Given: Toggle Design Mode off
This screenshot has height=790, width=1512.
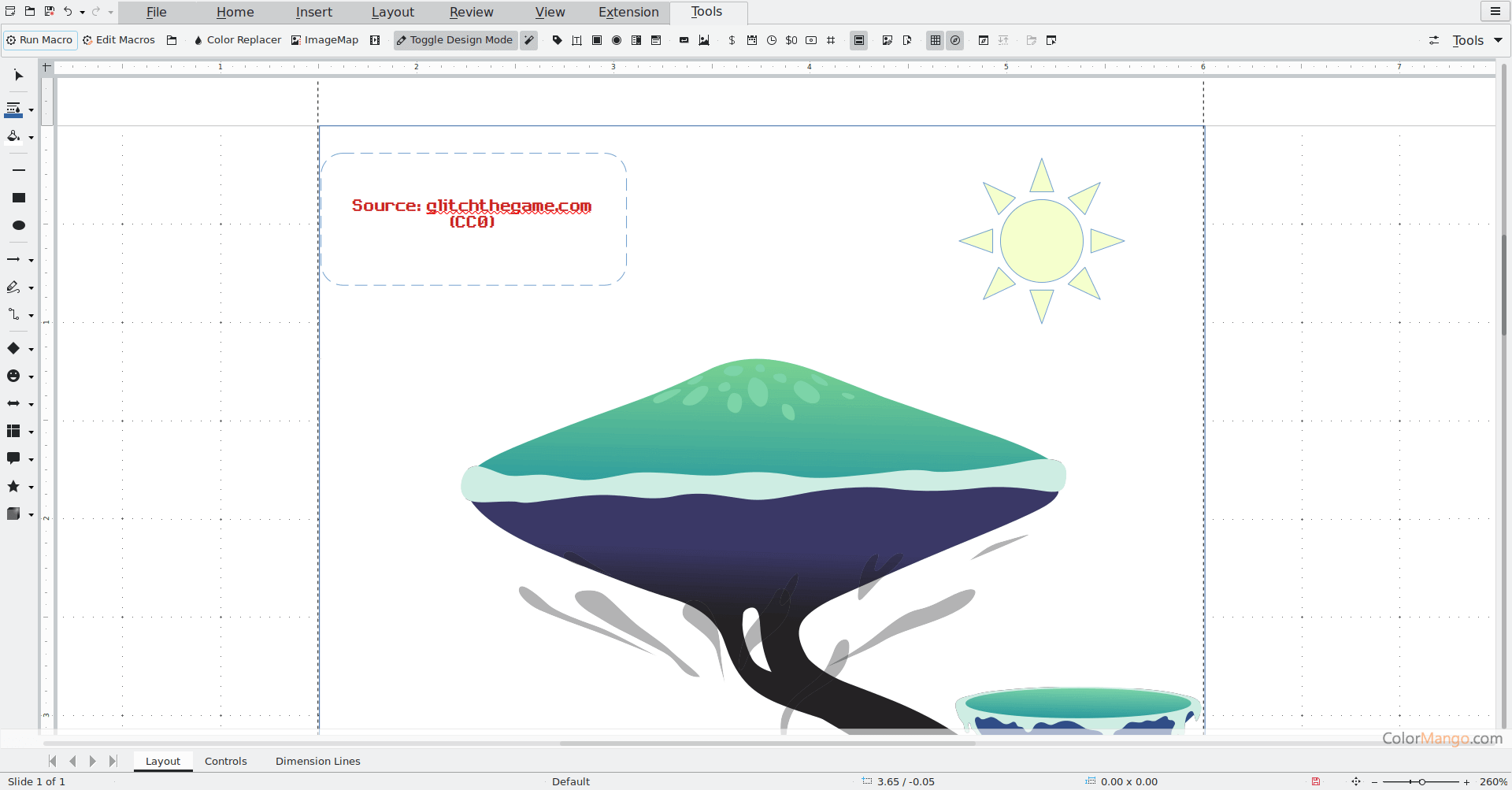Looking at the screenshot, I should coord(455,40).
